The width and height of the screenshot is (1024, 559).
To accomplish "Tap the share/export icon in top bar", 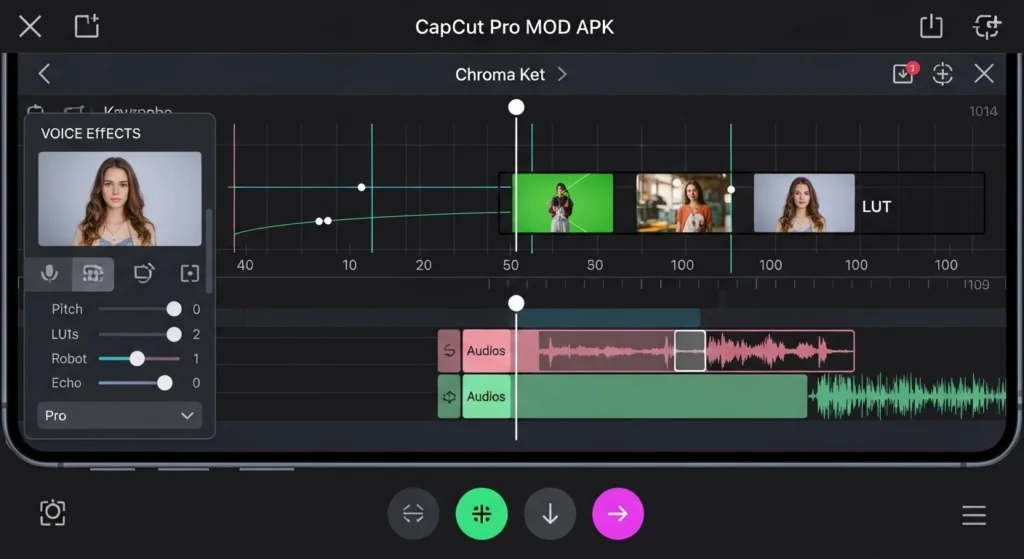I will (931, 26).
